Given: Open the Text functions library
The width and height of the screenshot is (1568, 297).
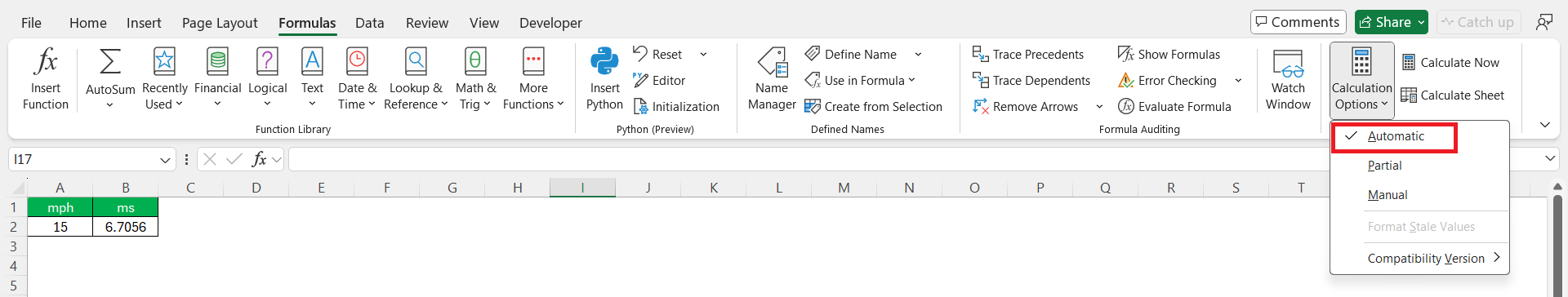Looking at the screenshot, I should (312, 79).
